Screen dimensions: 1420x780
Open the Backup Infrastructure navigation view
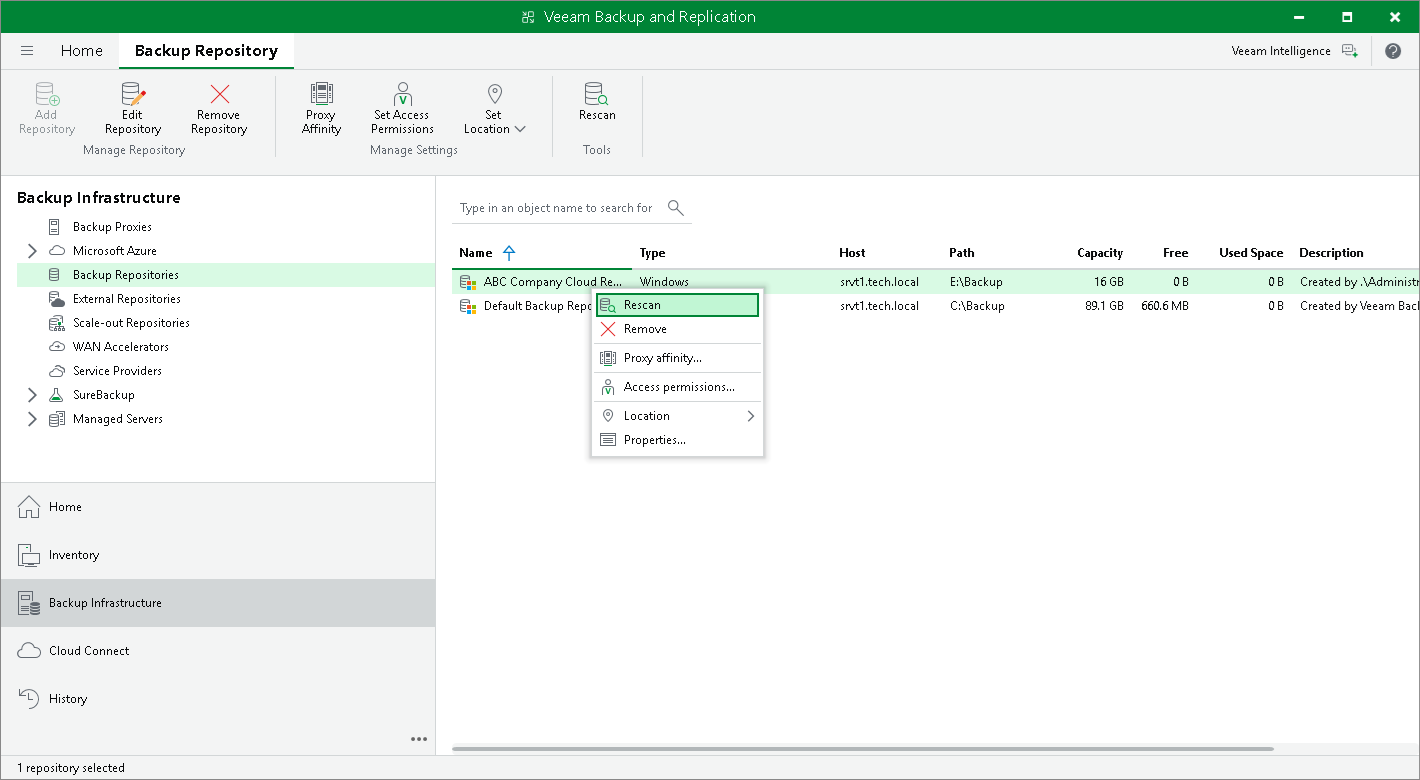tap(218, 603)
